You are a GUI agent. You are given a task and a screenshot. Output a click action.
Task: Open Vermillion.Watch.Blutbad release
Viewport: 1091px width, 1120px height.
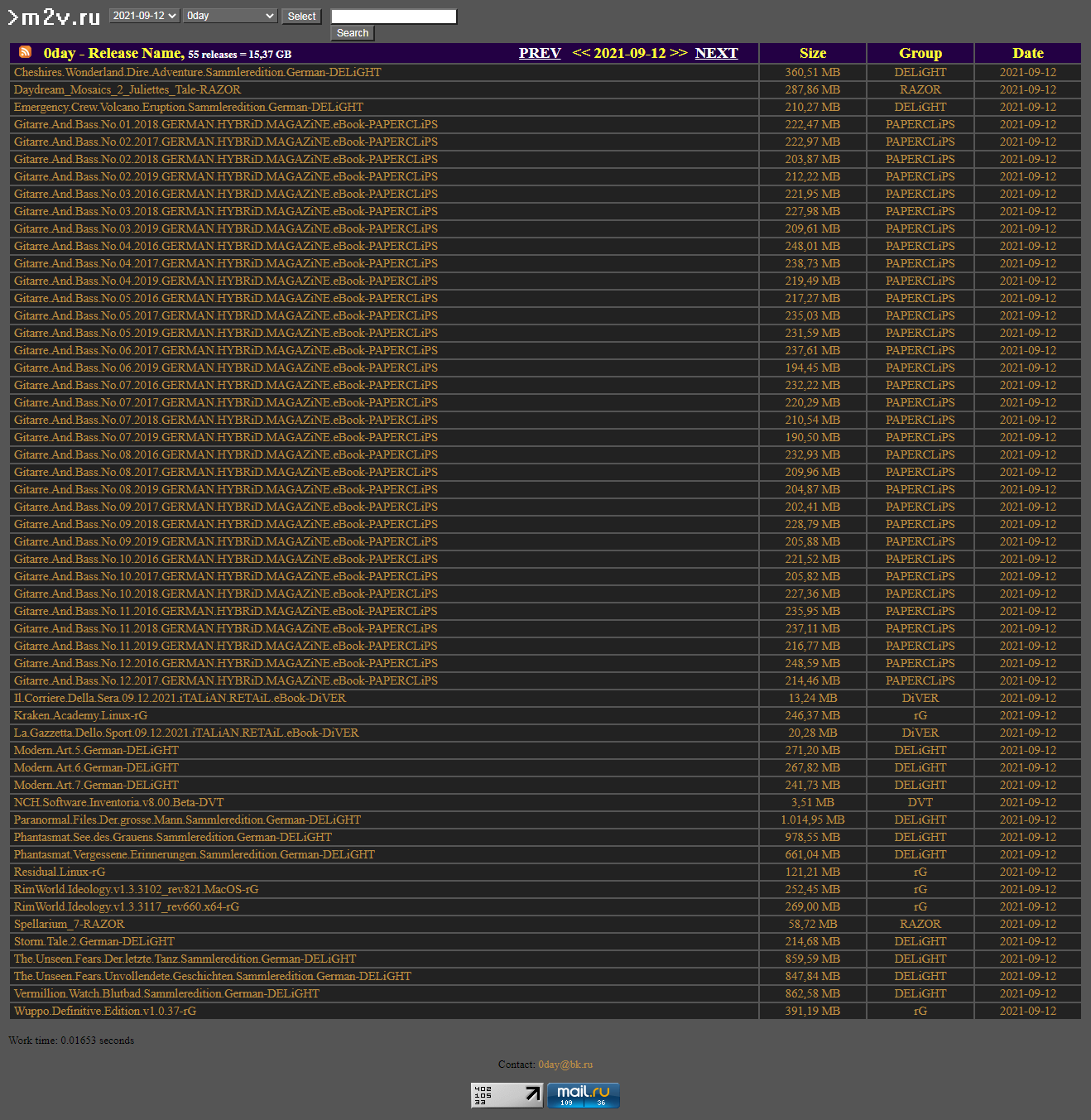[x=166, y=993]
